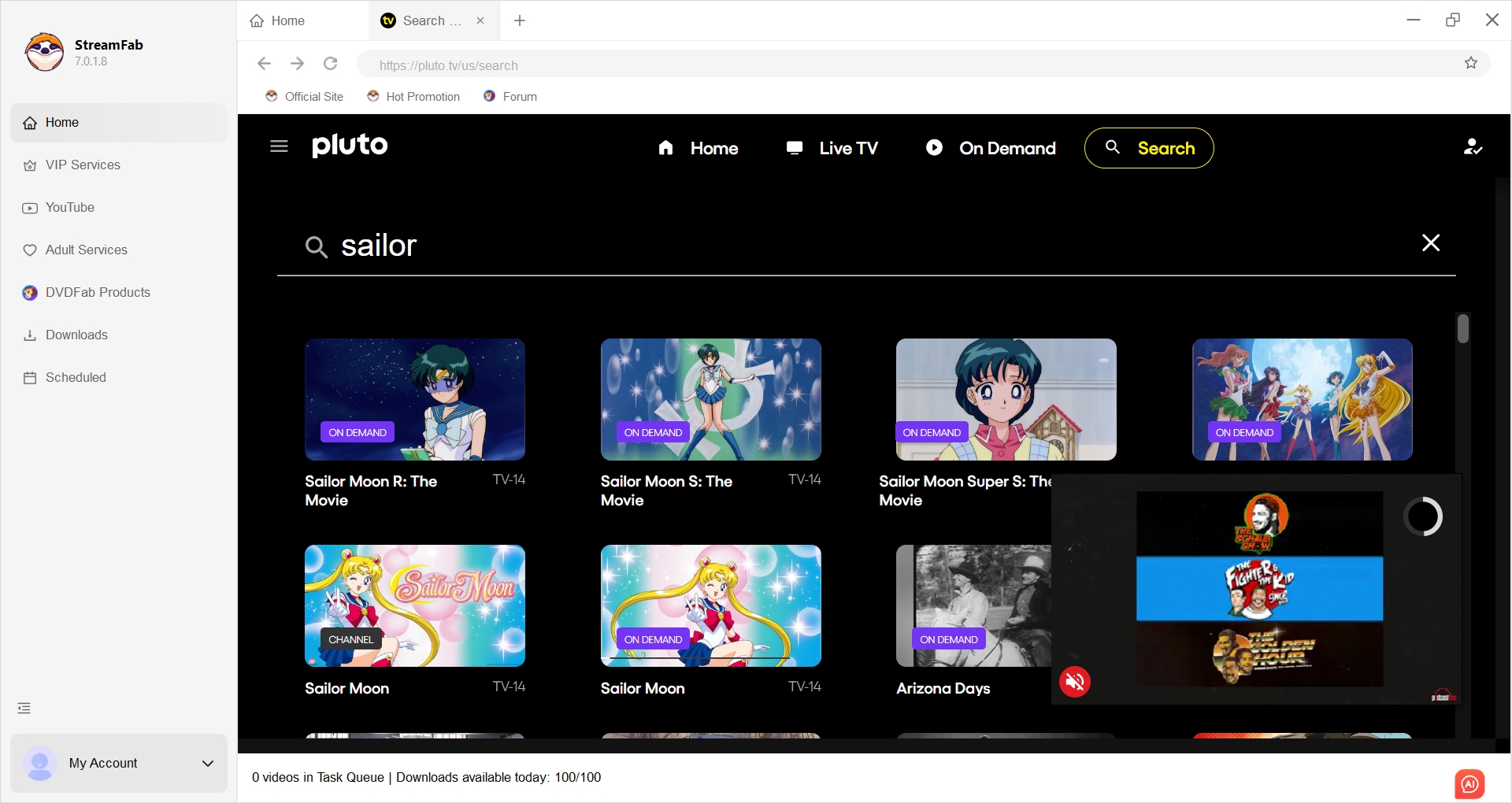The image size is (1512, 803).
Task: Open the AI assistant orange icon
Action: point(1469,783)
